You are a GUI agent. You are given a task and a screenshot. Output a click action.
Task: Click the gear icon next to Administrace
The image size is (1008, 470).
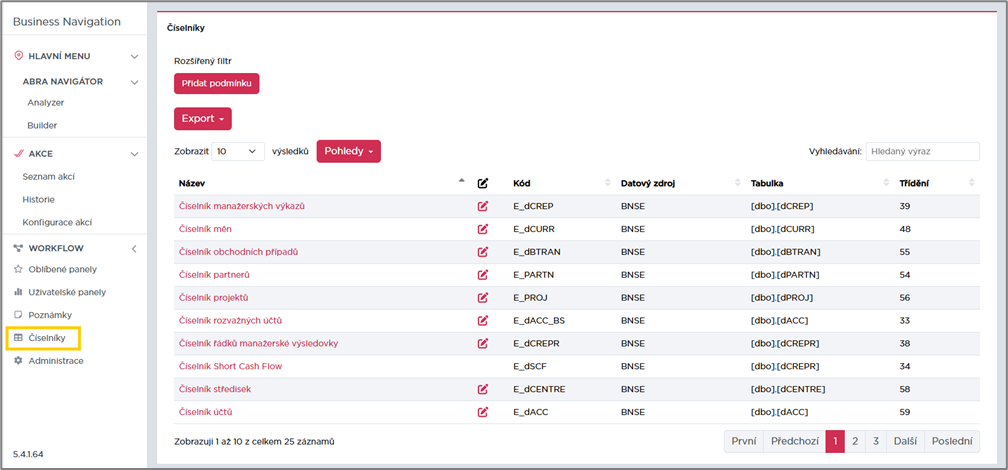pyautogui.click(x=18, y=361)
